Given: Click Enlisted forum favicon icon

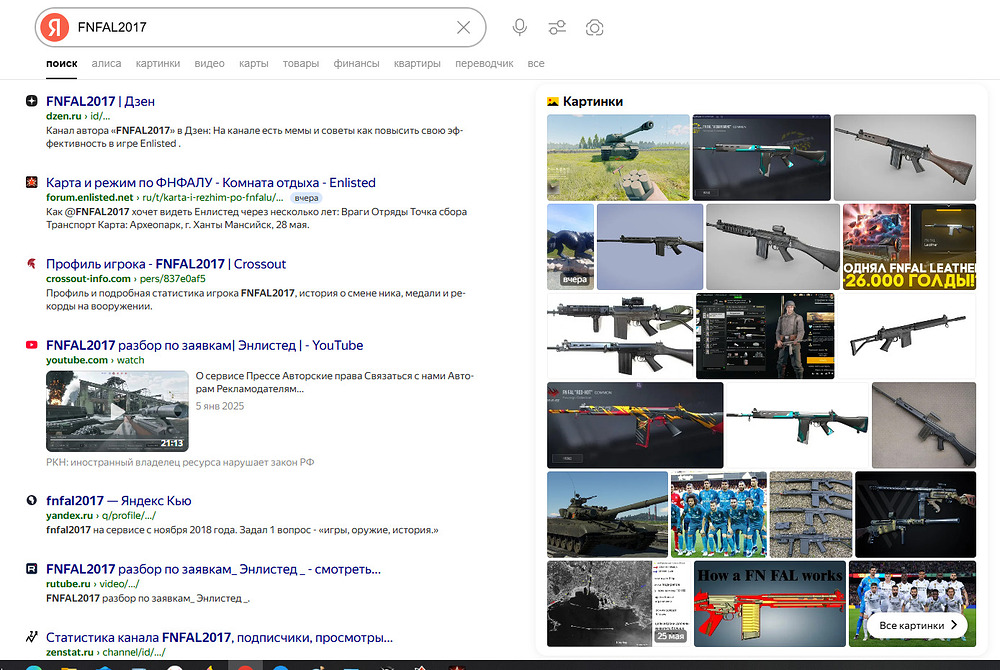Looking at the screenshot, I should [31, 182].
